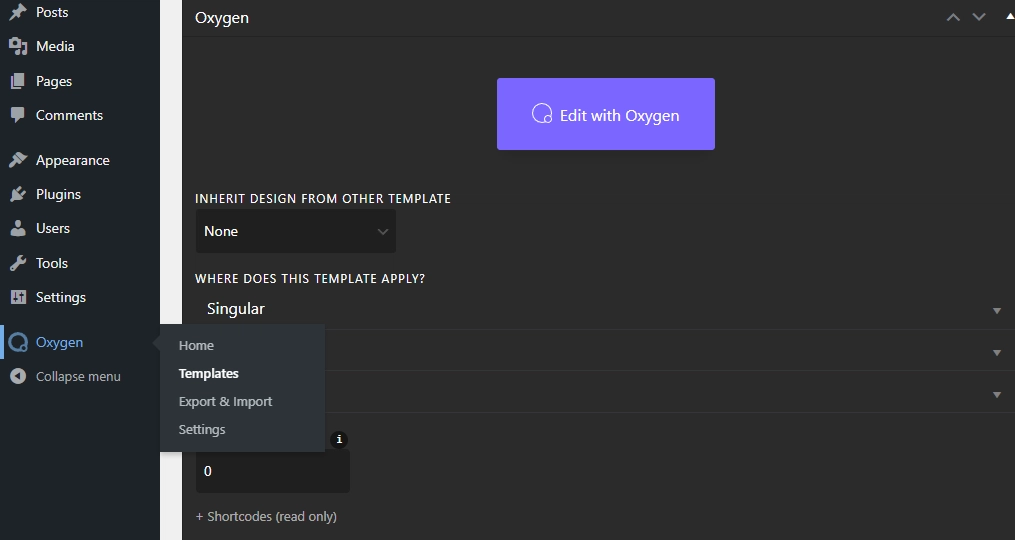
Task: Click the priority field containing 0
Action: click(273, 471)
